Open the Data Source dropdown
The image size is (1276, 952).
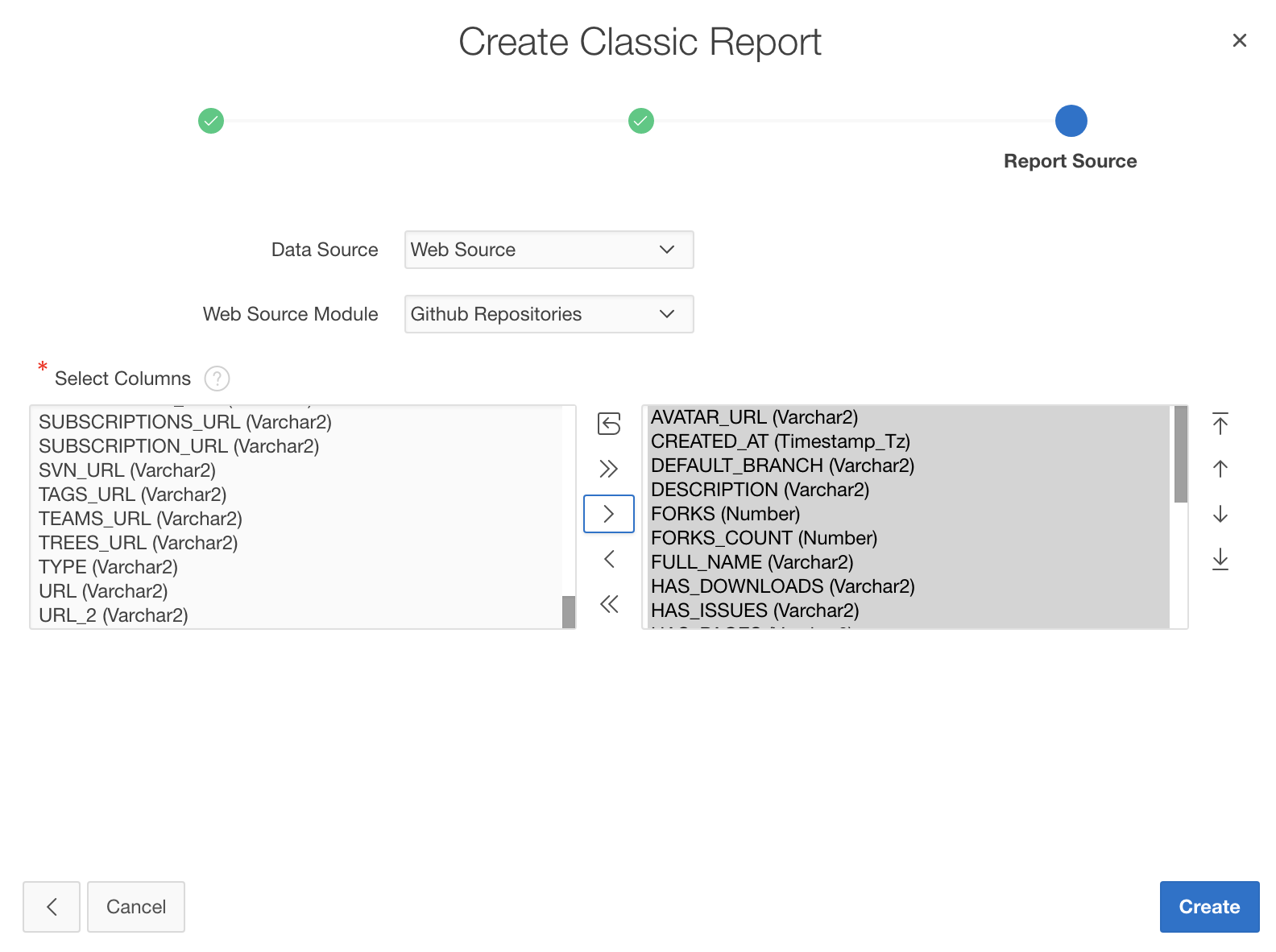(549, 250)
